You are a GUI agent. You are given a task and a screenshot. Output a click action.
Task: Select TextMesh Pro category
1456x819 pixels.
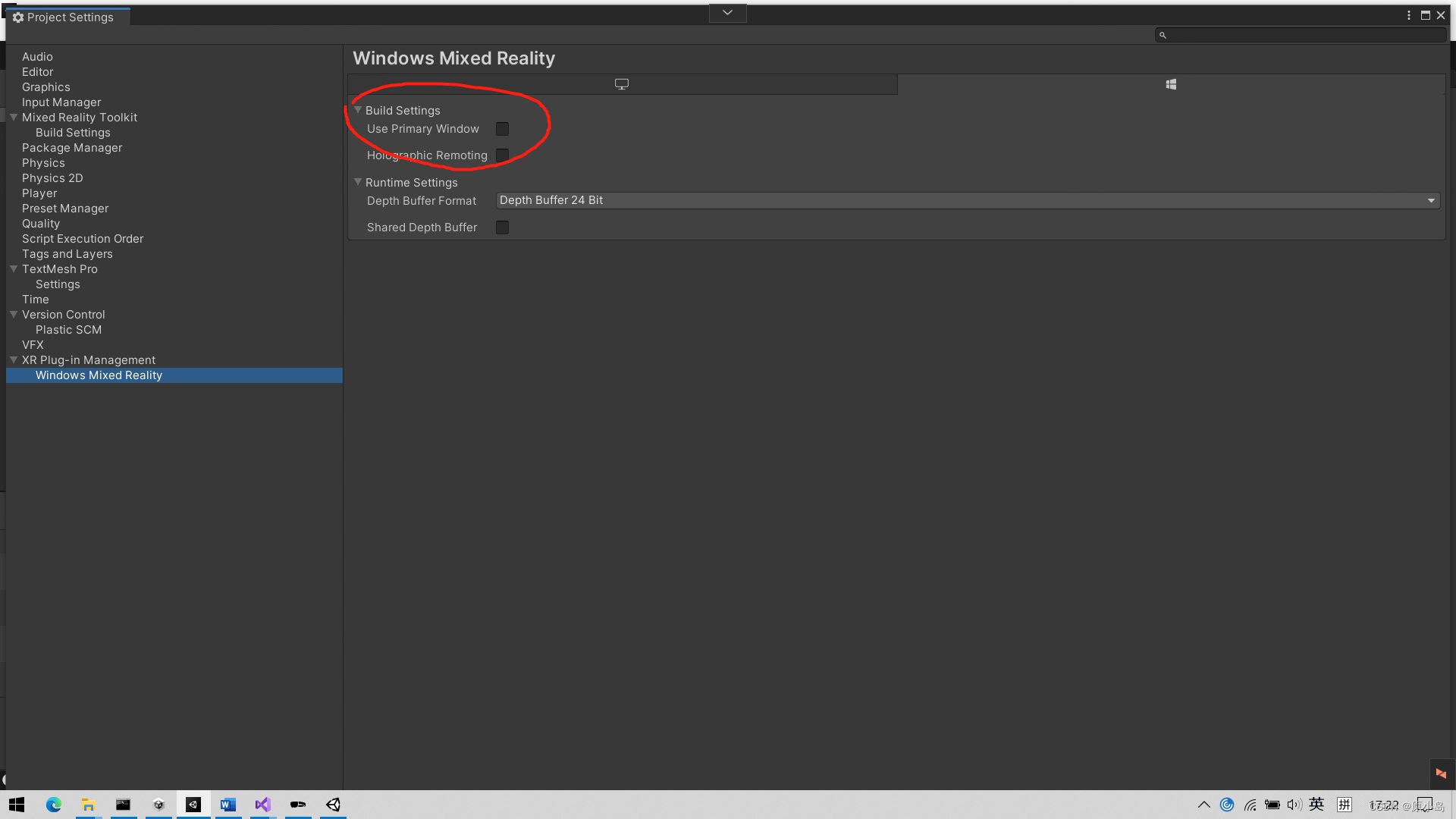pos(60,269)
